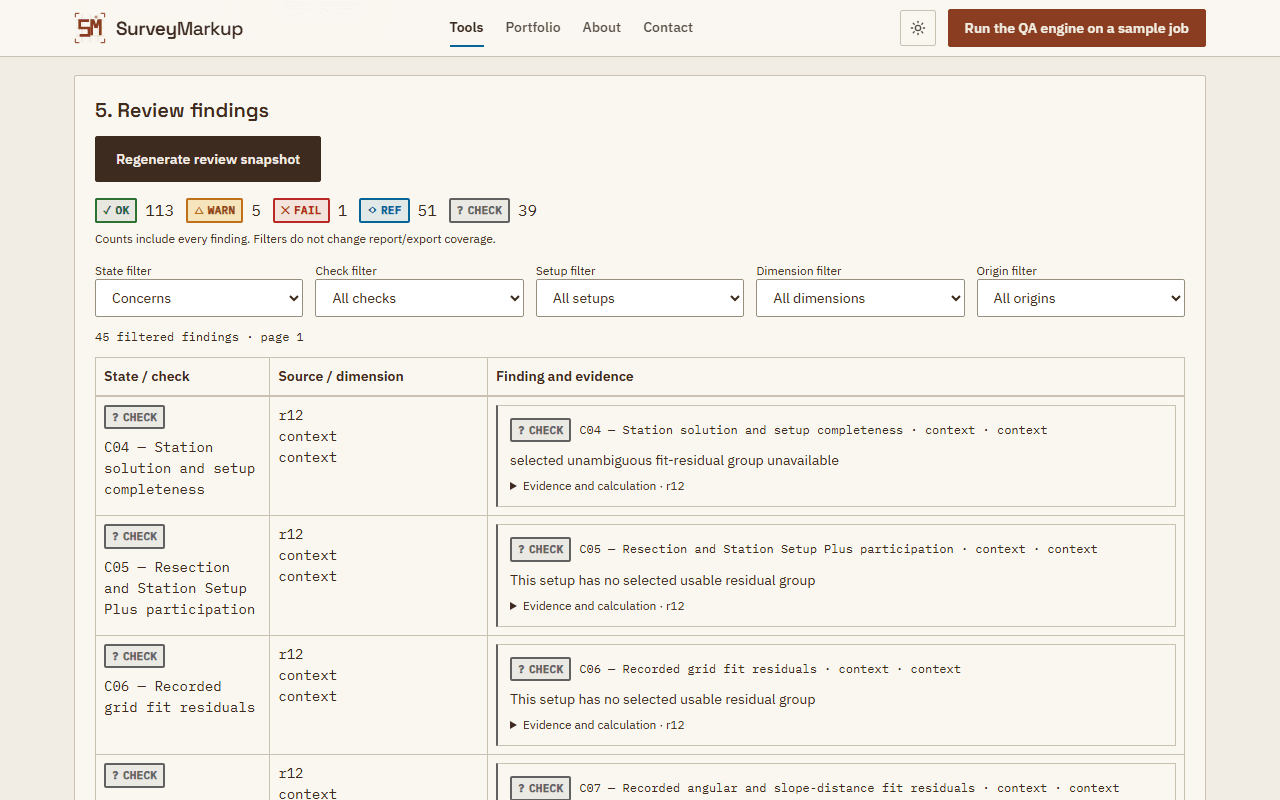Viewport: 1280px width, 800px height.
Task: Click the CHECK badge inside C05 finding card
Action: click(540, 549)
